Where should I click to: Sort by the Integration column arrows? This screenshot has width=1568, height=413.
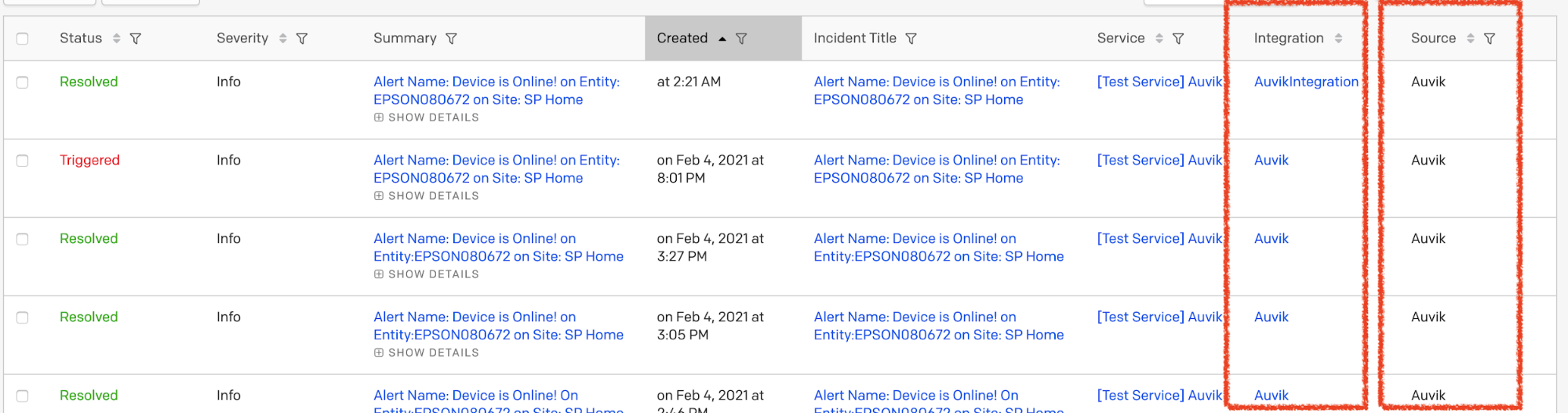coord(1338,38)
